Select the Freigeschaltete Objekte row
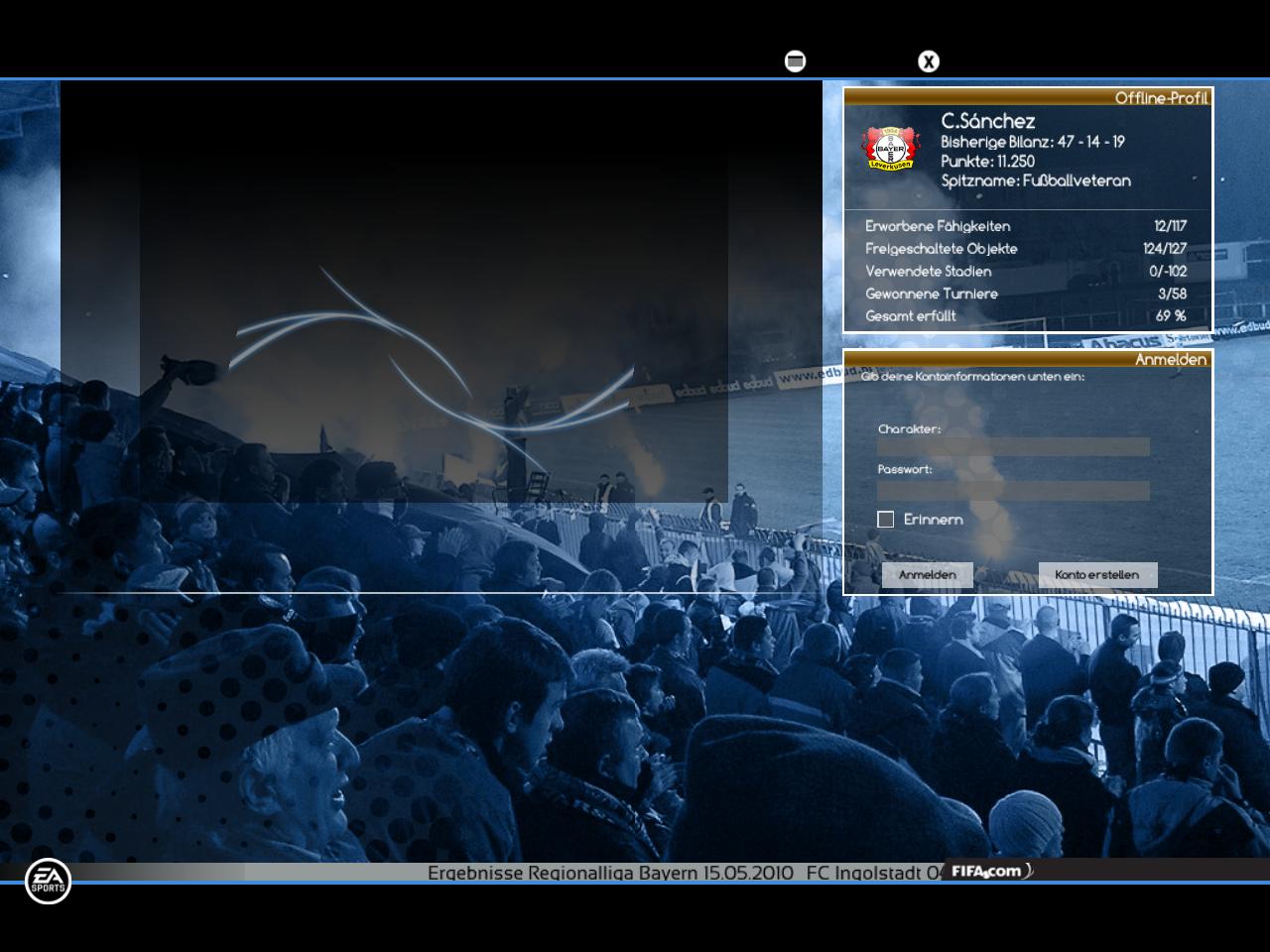The image size is (1270, 952). [x=1026, y=249]
